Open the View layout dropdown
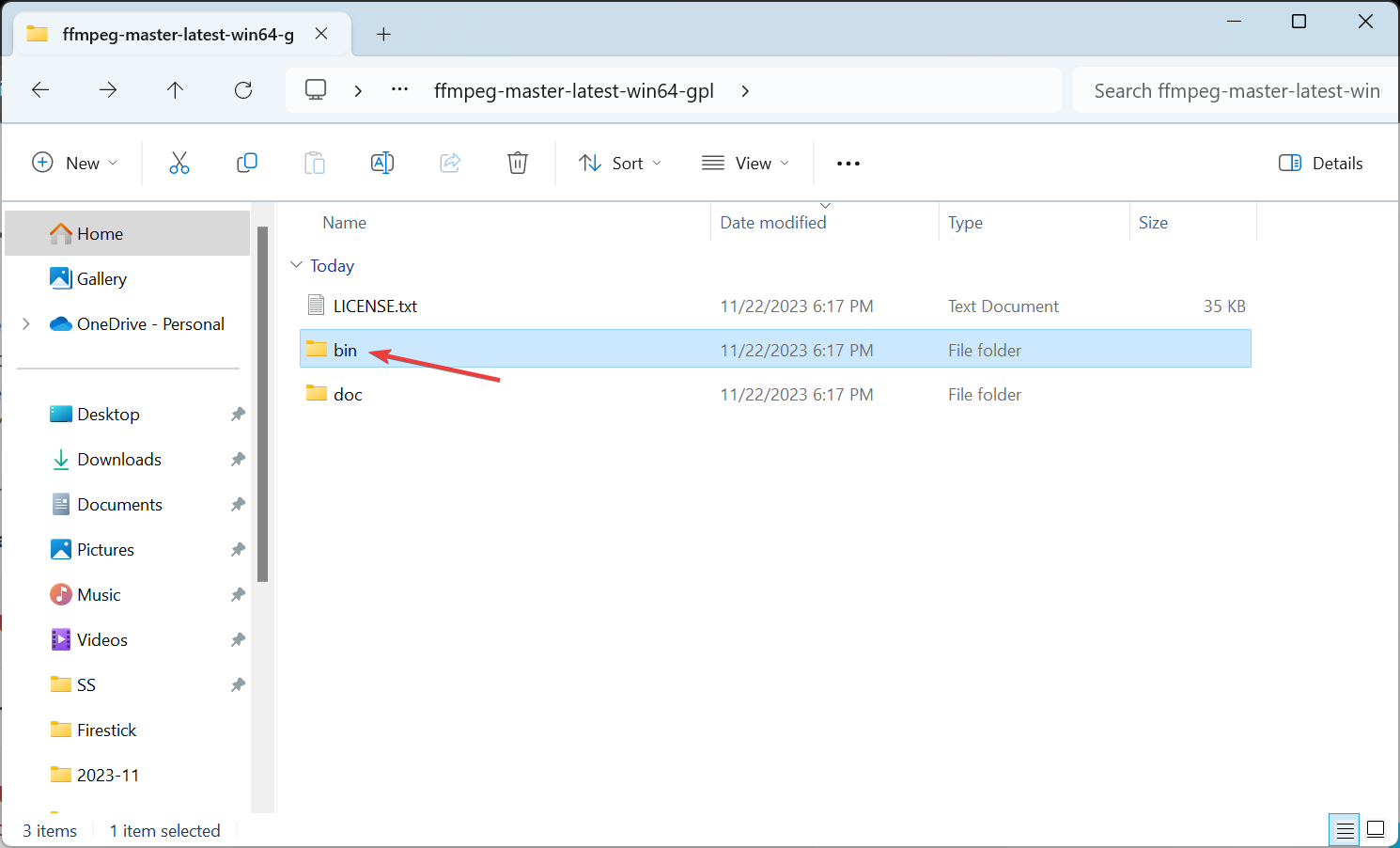Image resolution: width=1400 pixels, height=848 pixels. [746, 163]
